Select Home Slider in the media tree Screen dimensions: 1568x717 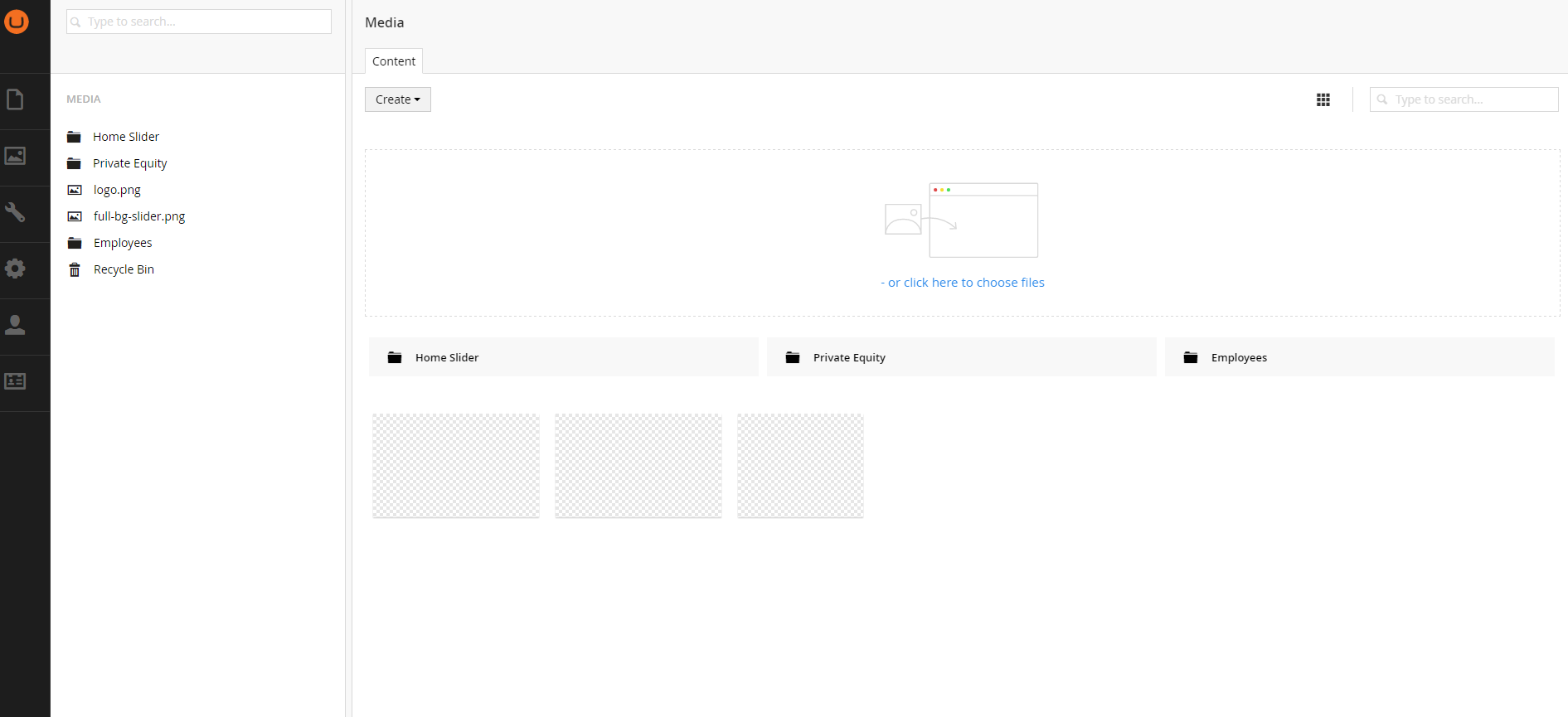click(x=126, y=137)
